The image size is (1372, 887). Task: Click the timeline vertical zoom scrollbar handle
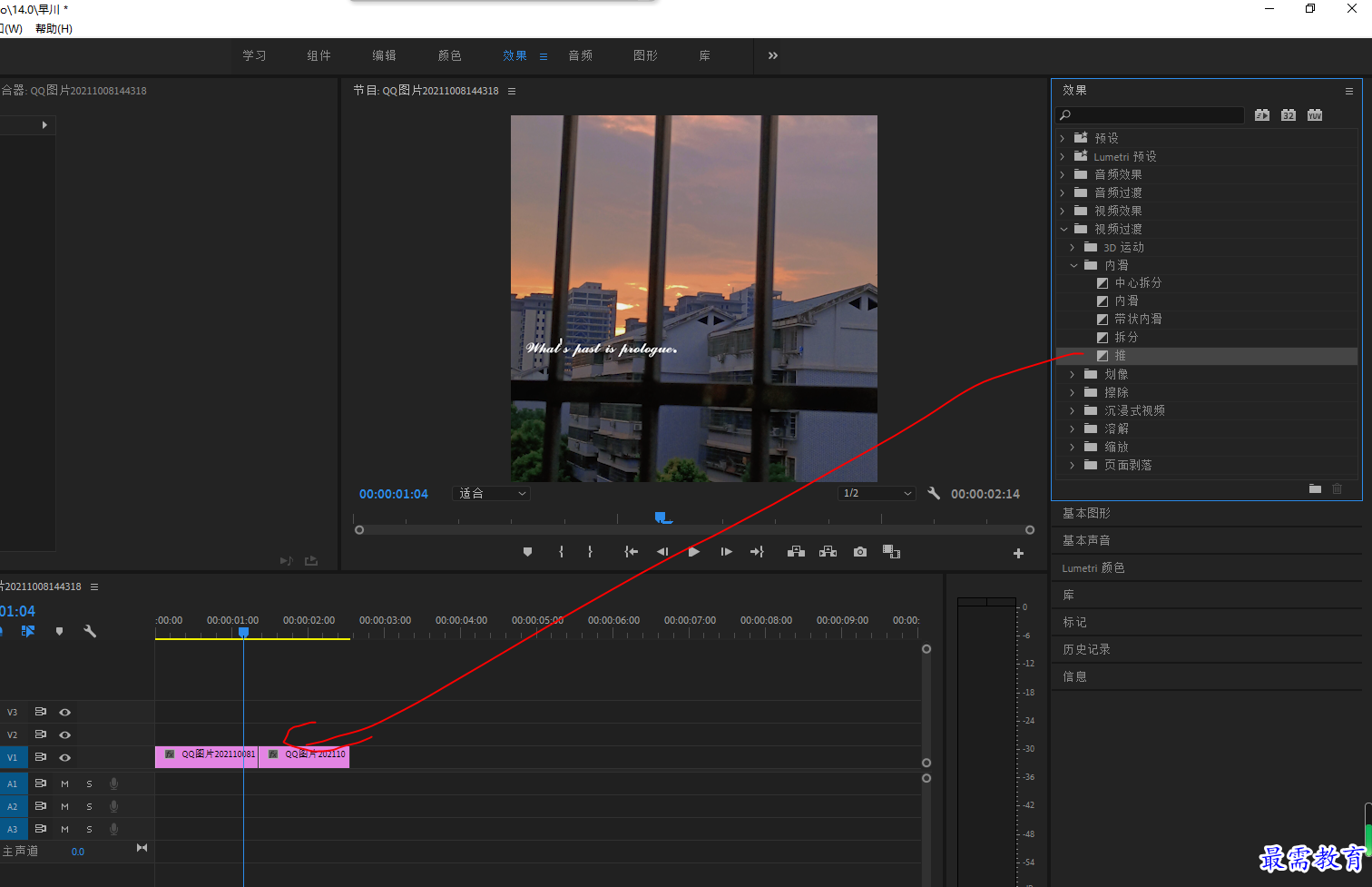point(926,649)
